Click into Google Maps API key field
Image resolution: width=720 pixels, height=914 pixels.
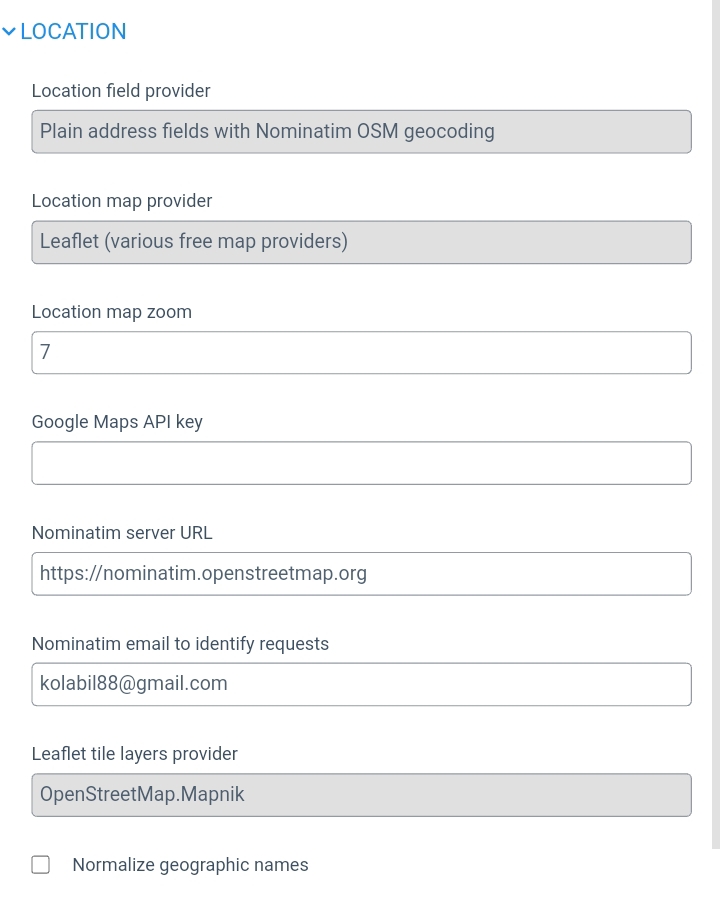point(361,463)
